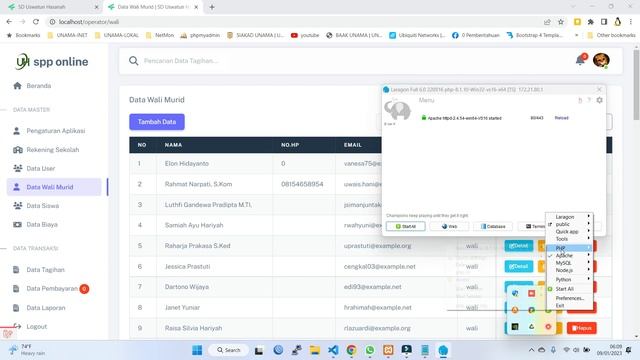Viewport: 640px width, 360px height.
Task: Click the Windows Start button
Action: (x=197, y=350)
